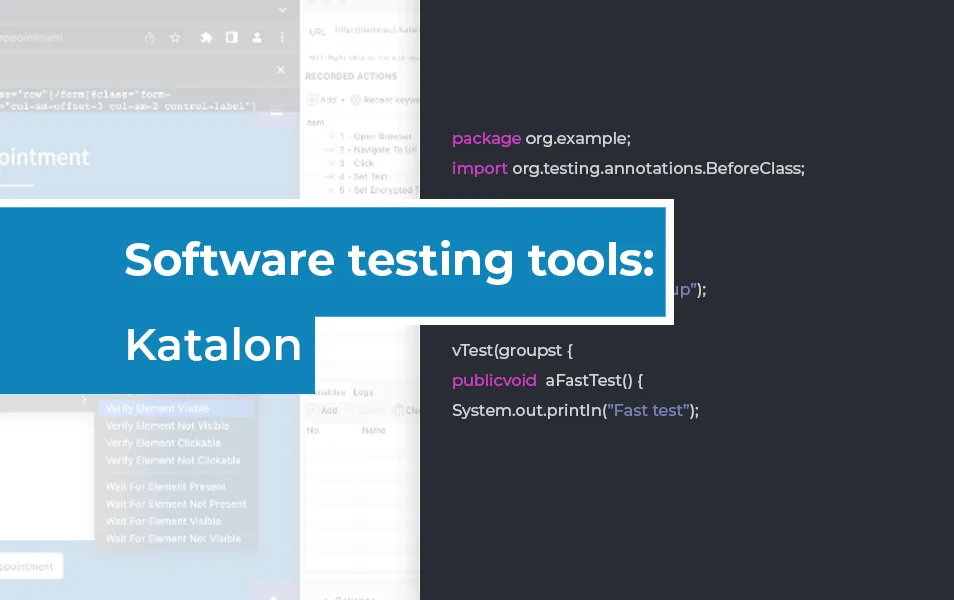Expand the Add keyword dropdown arrow

point(343,98)
